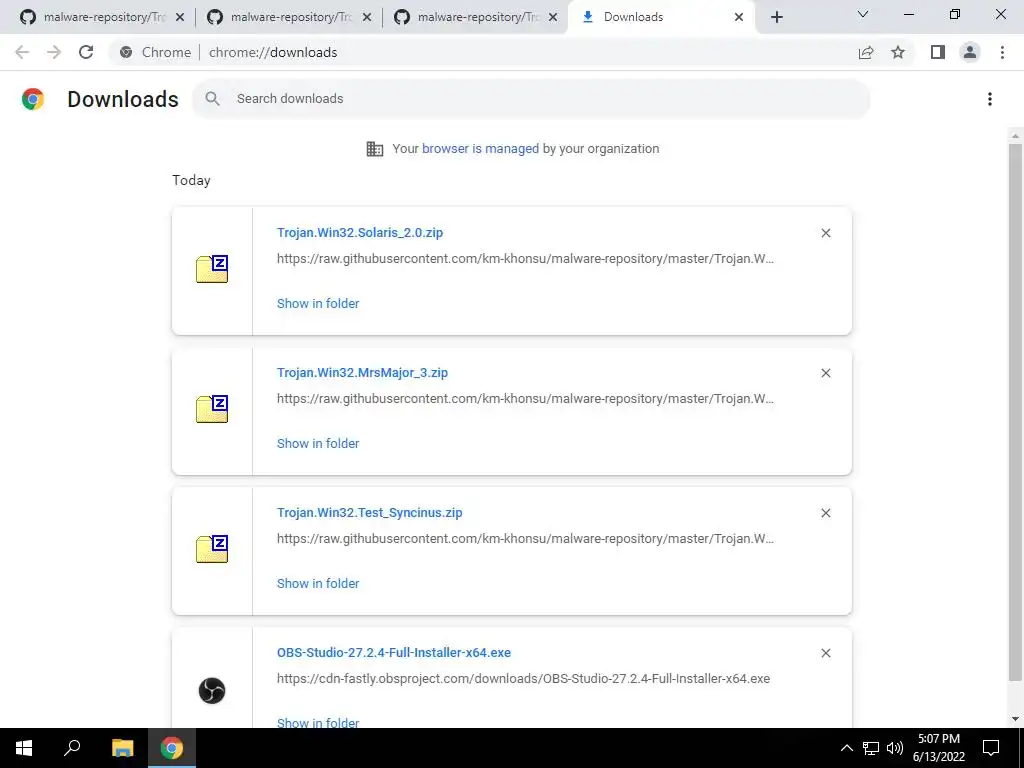Open the tab search chevron
The width and height of the screenshot is (1024, 768).
point(863,14)
